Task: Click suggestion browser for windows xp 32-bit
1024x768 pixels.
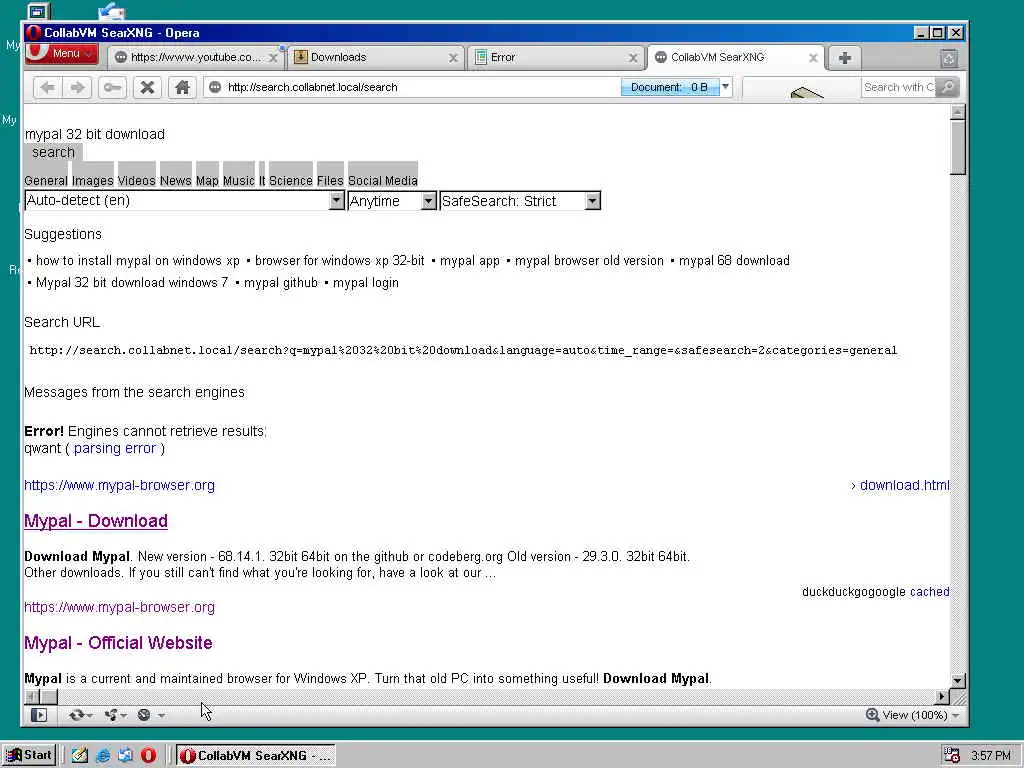Action: click(340, 261)
